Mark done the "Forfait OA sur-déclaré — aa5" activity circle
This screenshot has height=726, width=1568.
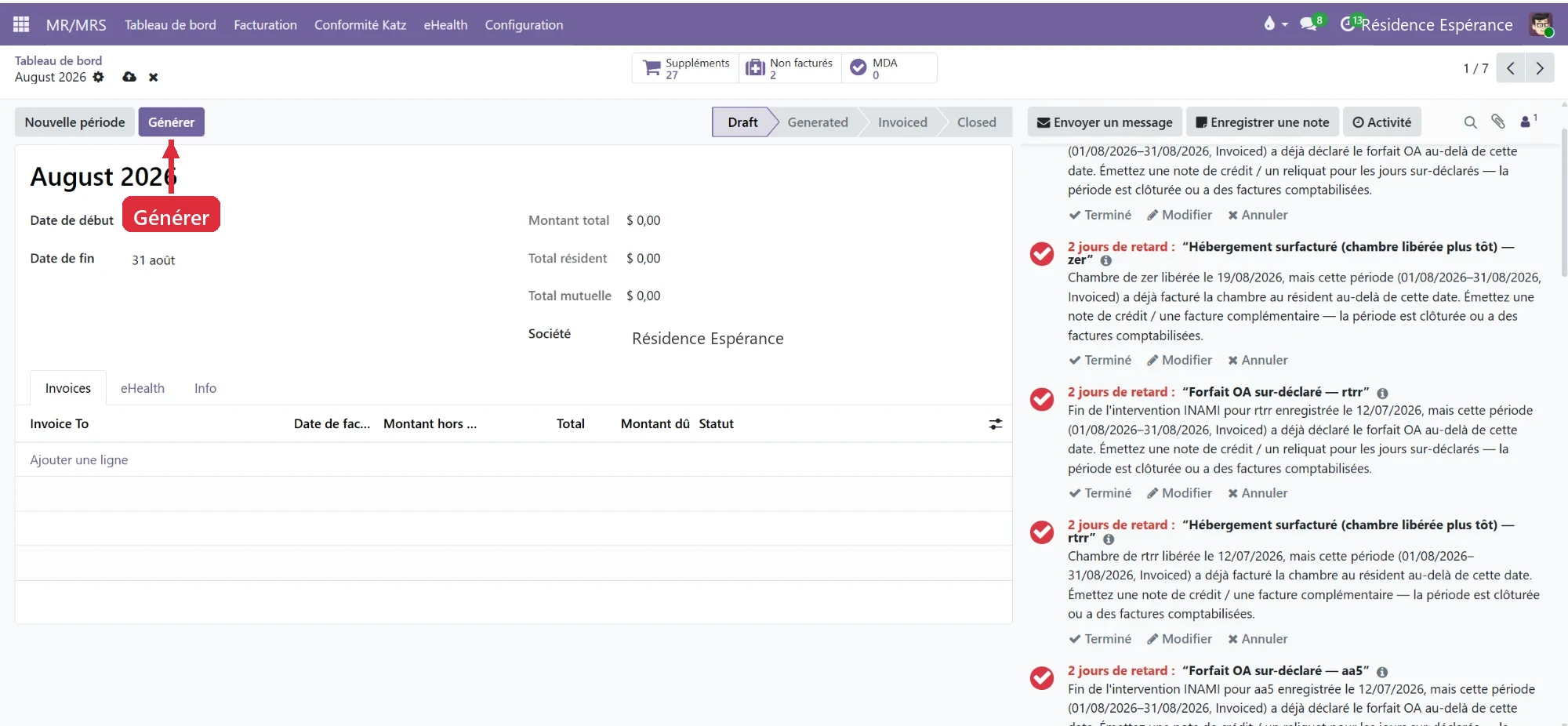1042,678
